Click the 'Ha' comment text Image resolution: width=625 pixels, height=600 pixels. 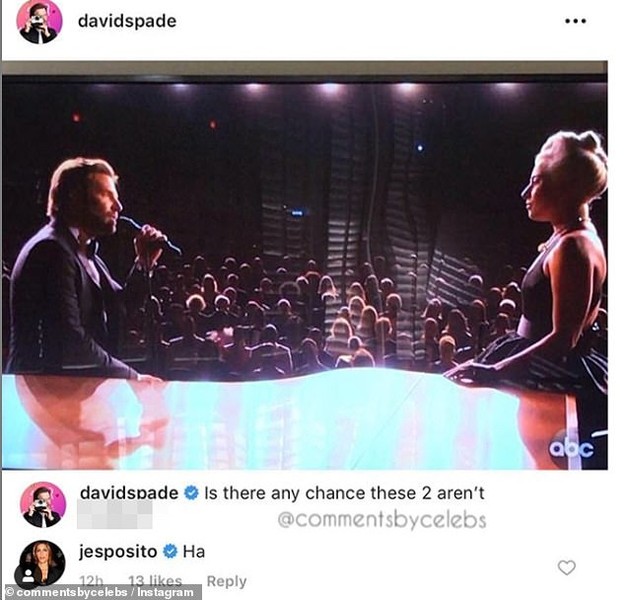(194, 552)
